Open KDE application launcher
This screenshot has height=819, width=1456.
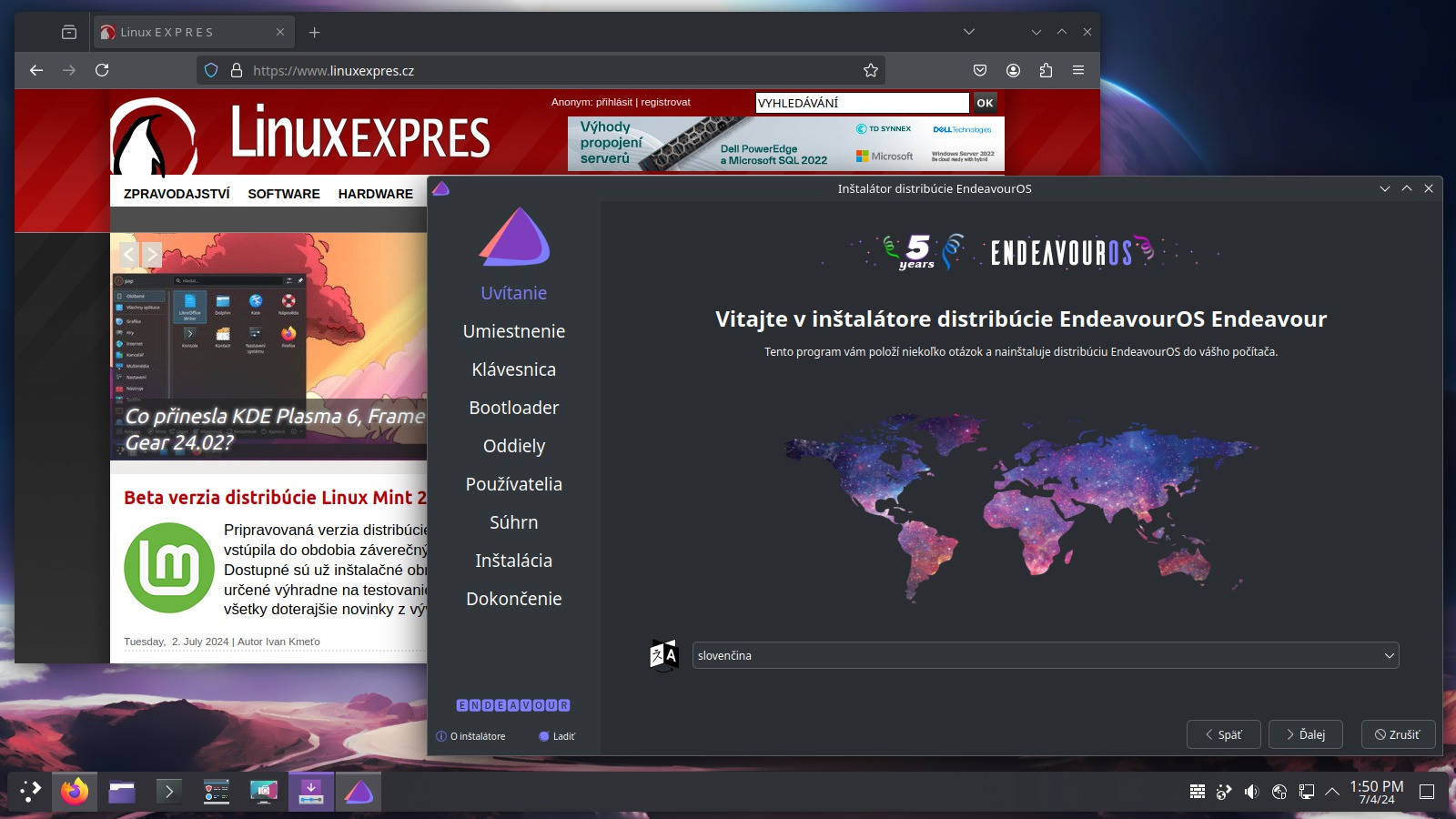point(31,792)
